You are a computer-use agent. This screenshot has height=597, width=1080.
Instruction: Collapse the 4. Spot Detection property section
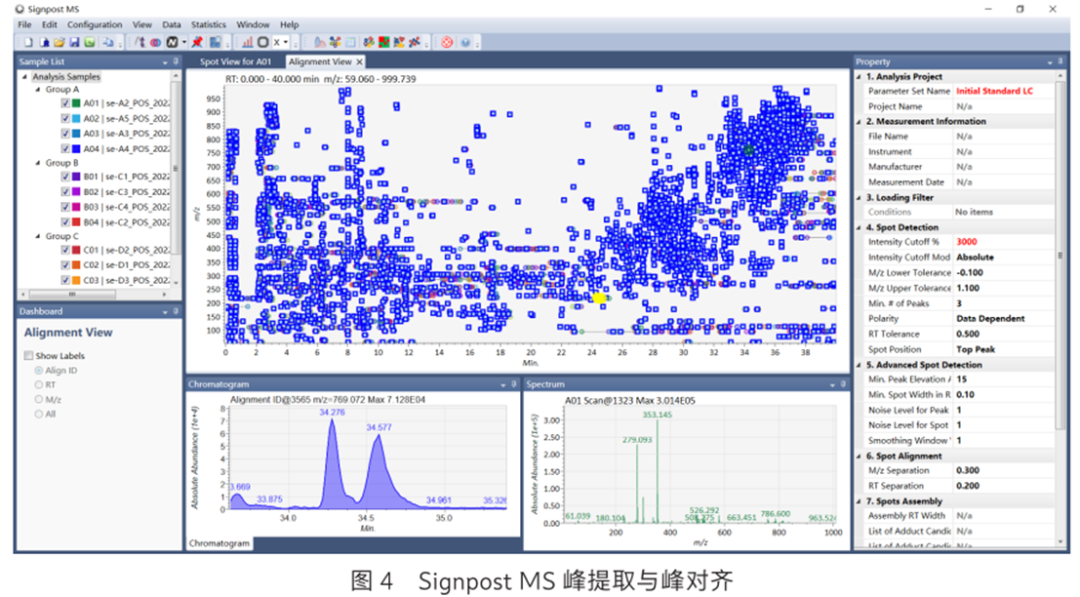pos(859,227)
